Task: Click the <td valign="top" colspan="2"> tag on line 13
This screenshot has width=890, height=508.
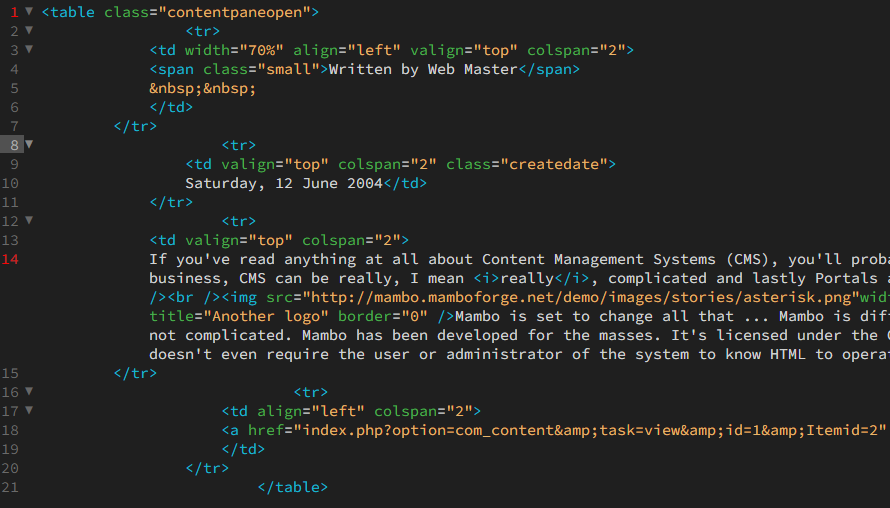Action: tap(279, 240)
